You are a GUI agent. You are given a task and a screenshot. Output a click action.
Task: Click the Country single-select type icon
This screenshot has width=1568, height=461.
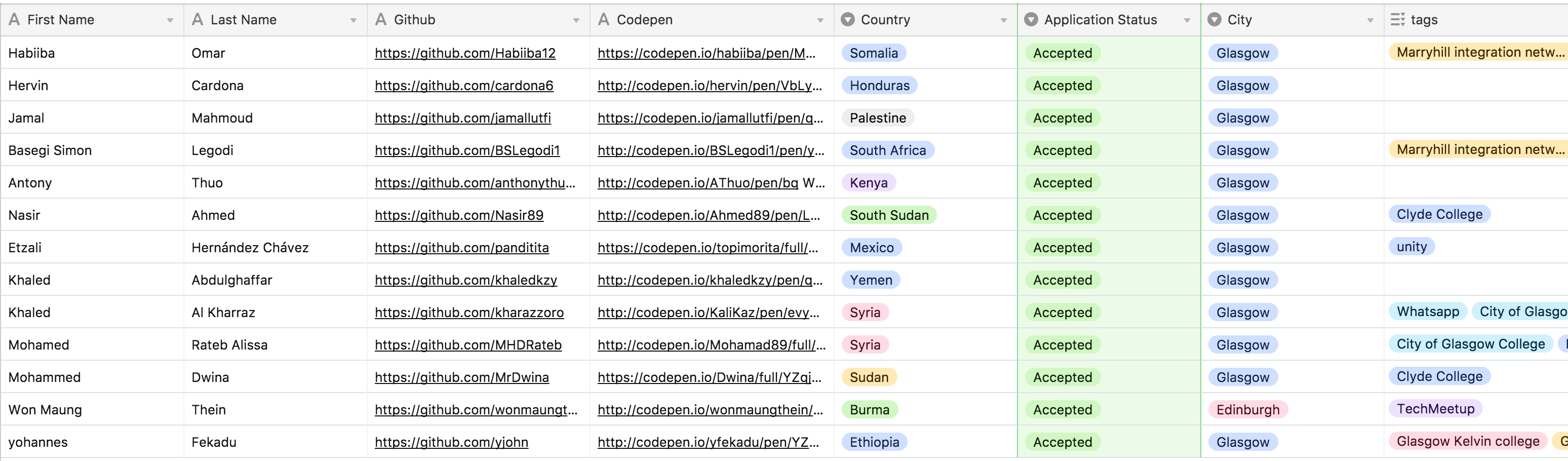tap(847, 19)
